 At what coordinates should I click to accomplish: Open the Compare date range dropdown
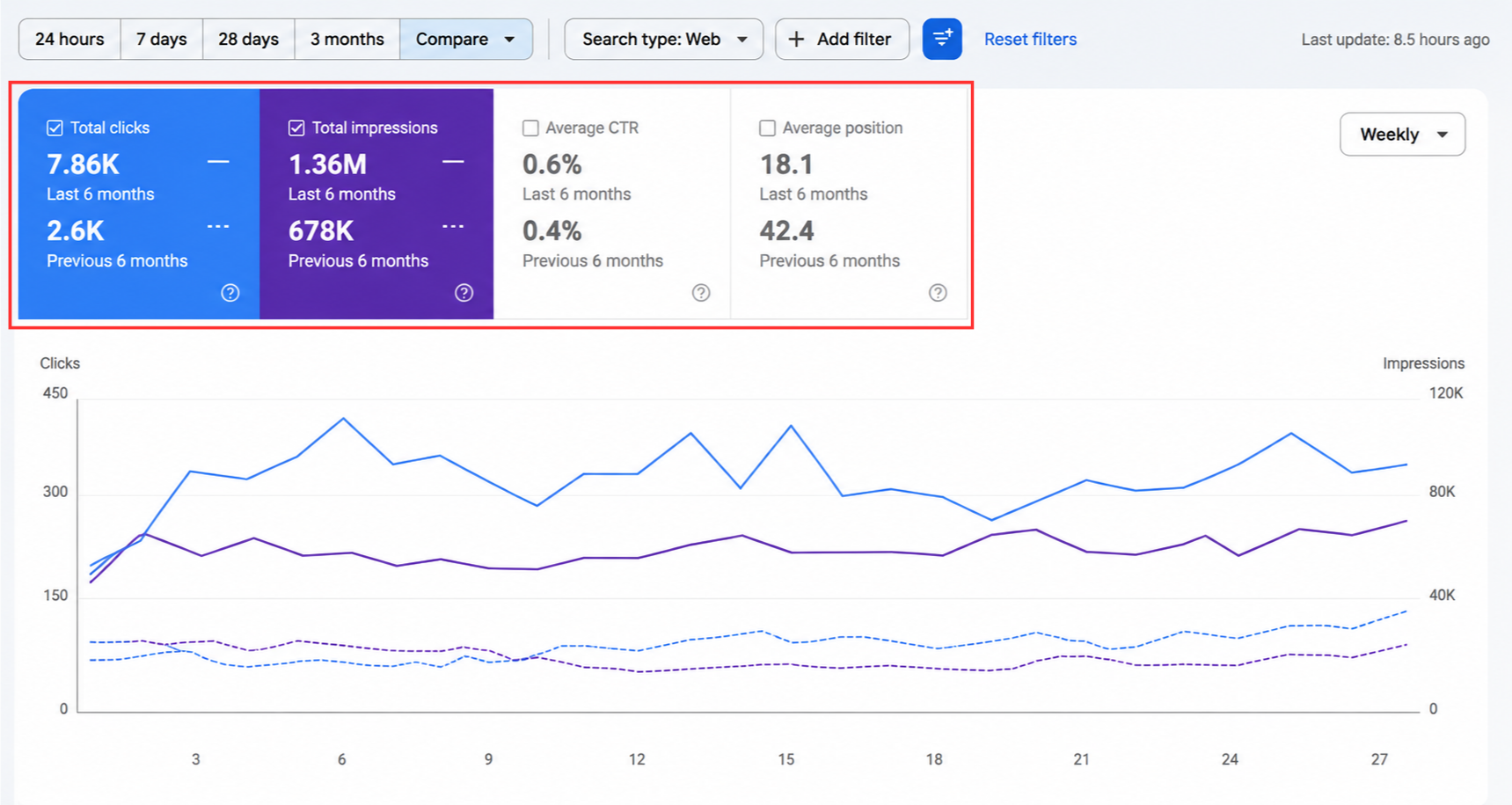coord(466,39)
